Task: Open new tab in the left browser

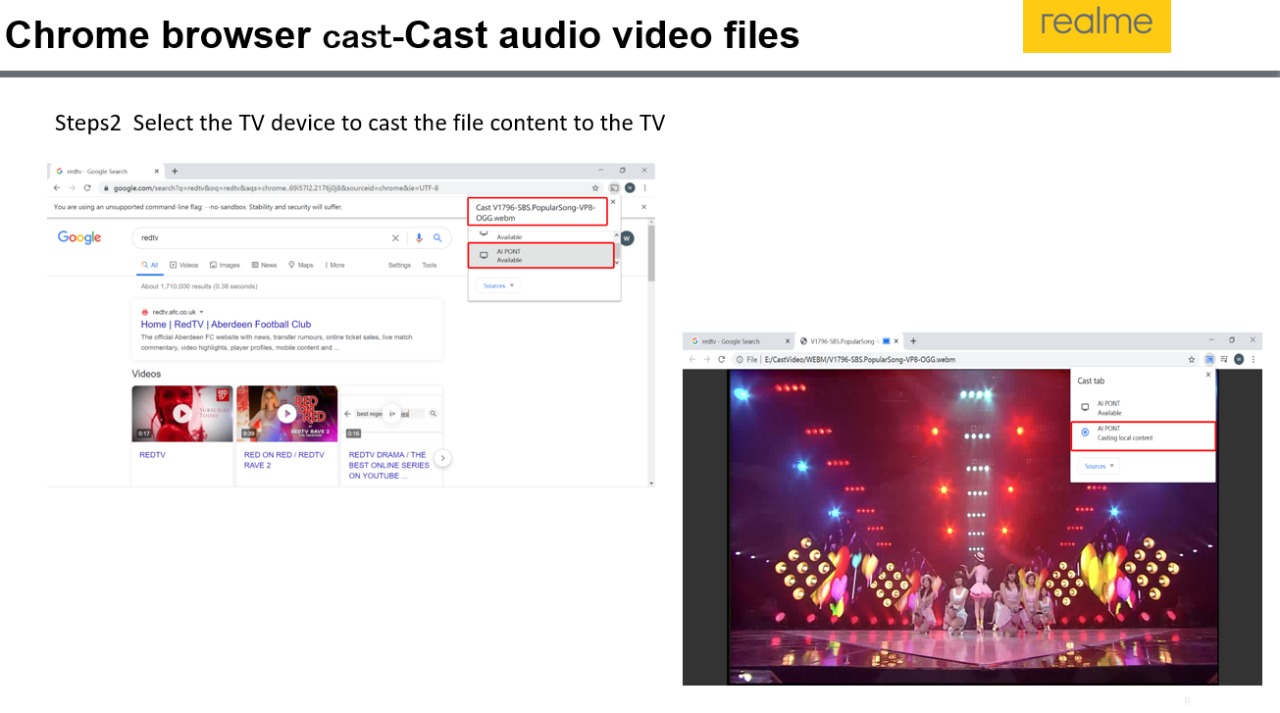Action: click(174, 171)
